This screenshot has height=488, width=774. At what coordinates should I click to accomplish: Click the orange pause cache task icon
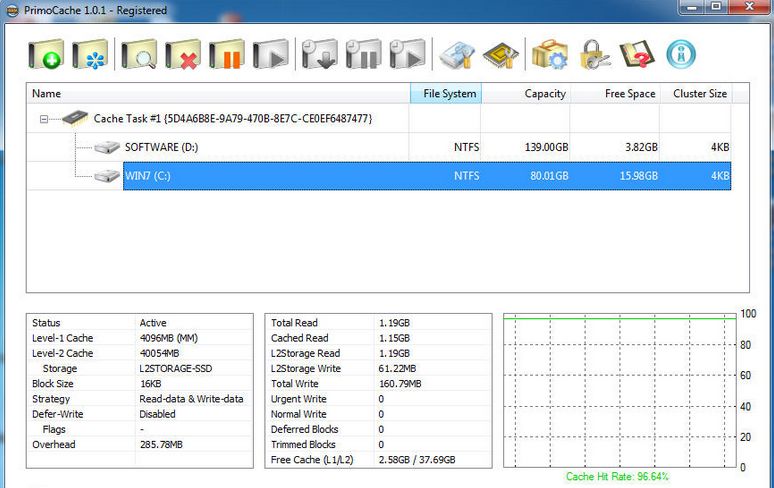(x=227, y=54)
